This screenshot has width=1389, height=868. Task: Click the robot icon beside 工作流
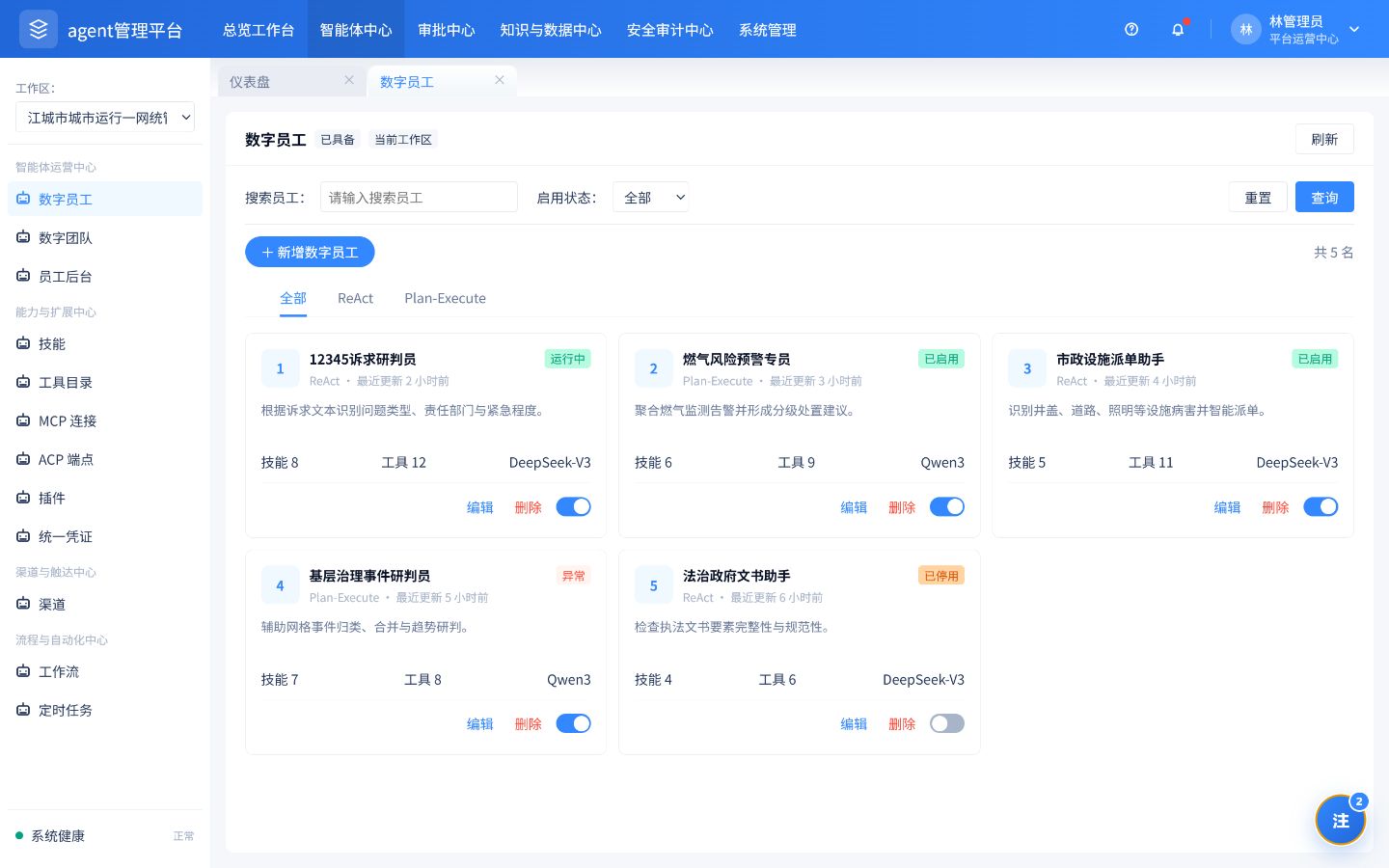pyautogui.click(x=23, y=671)
